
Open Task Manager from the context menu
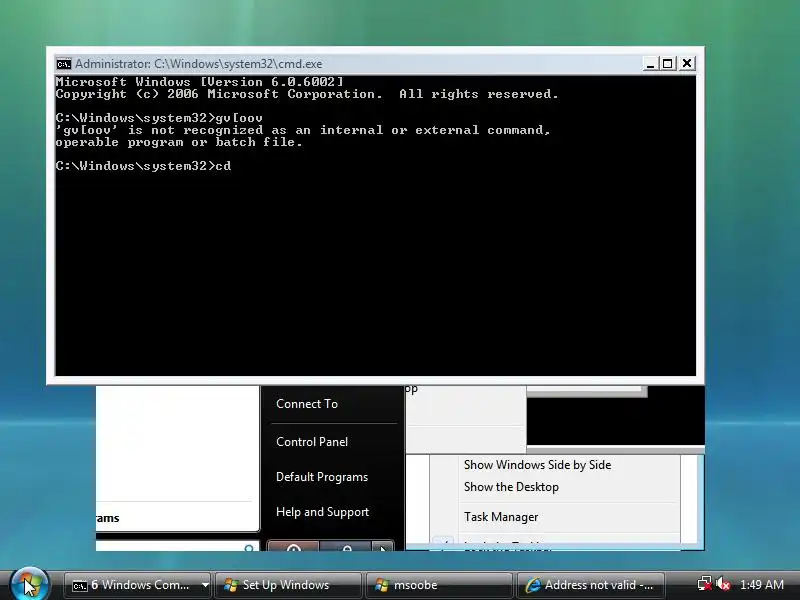coord(501,517)
